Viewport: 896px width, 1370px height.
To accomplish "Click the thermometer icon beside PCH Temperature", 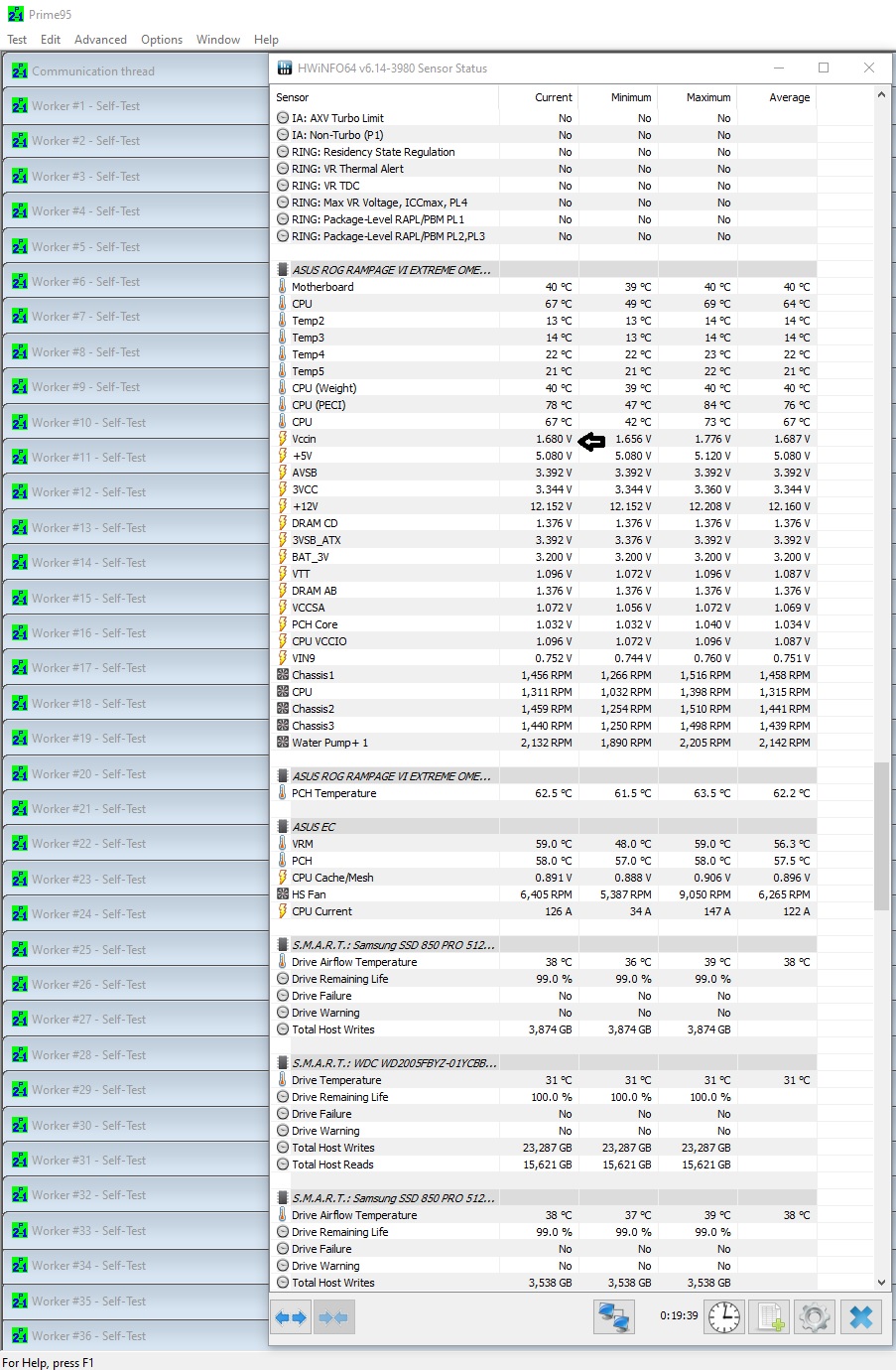I will [x=283, y=793].
